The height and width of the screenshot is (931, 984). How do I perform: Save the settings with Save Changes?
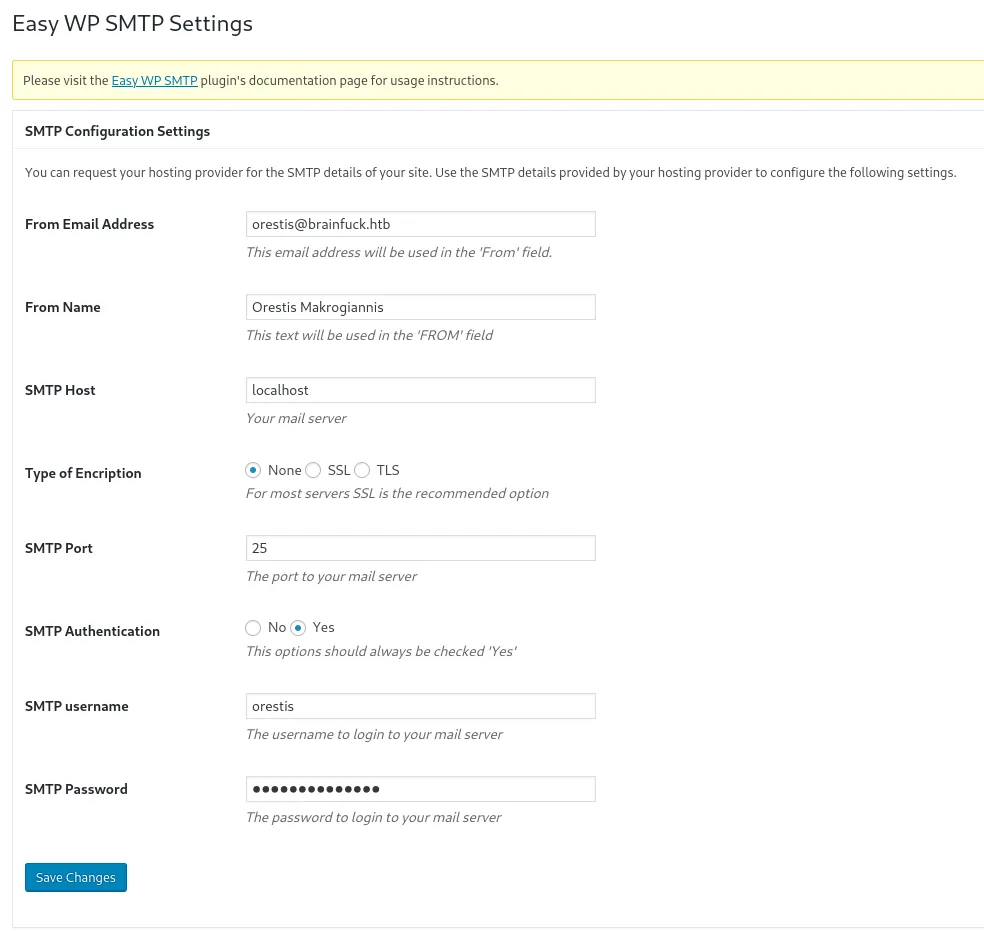click(76, 877)
